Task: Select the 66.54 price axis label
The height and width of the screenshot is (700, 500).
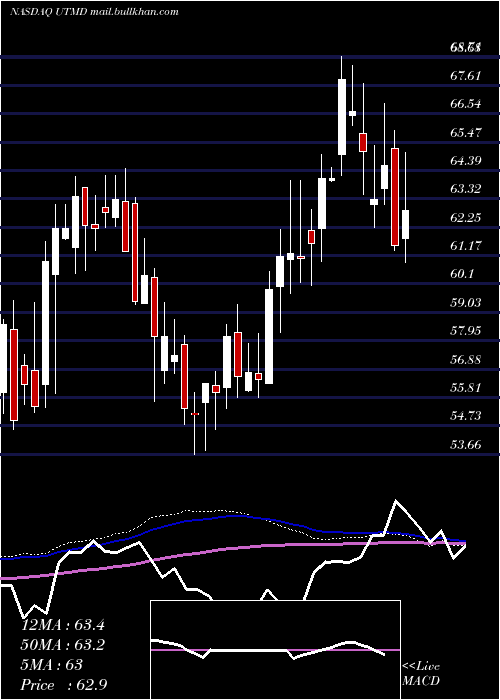Action: coord(466,104)
